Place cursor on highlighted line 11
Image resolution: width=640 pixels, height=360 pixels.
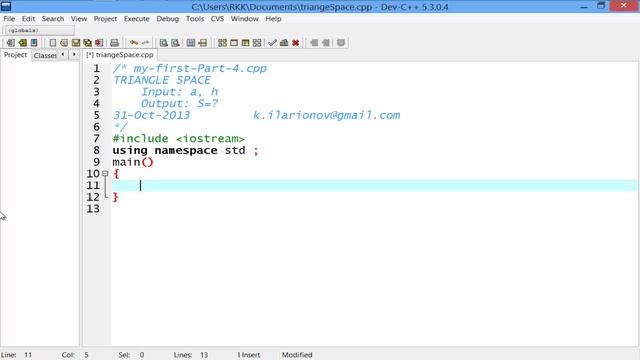coord(375,186)
